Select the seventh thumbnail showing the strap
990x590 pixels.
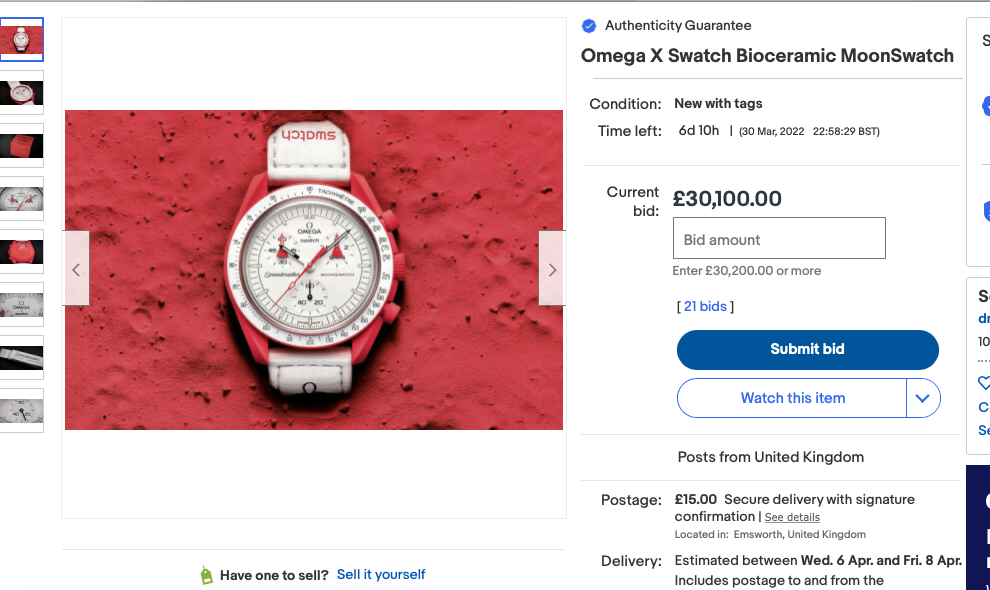[21, 358]
